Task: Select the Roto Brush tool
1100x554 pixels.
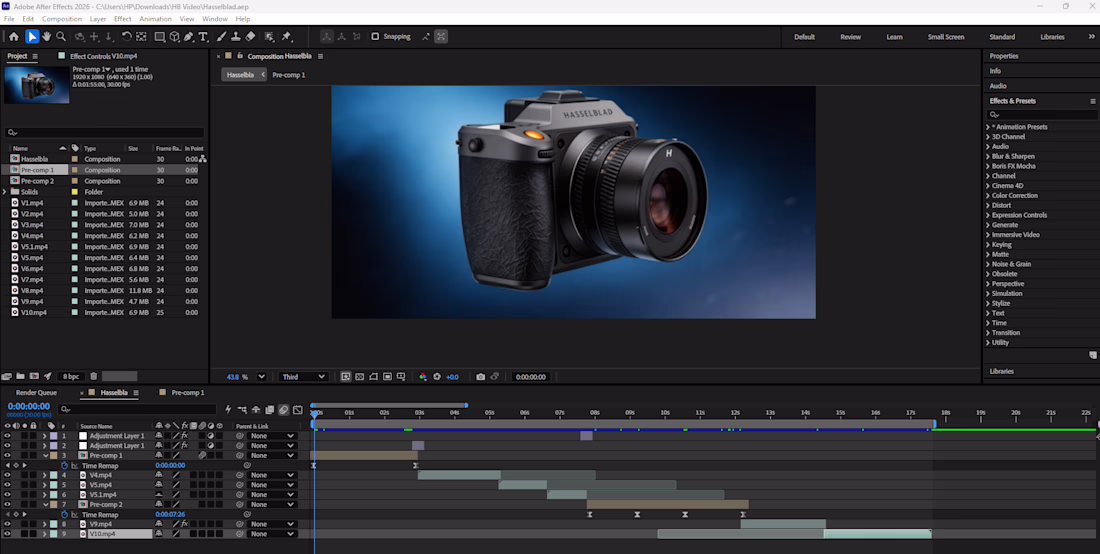Action: (269, 36)
